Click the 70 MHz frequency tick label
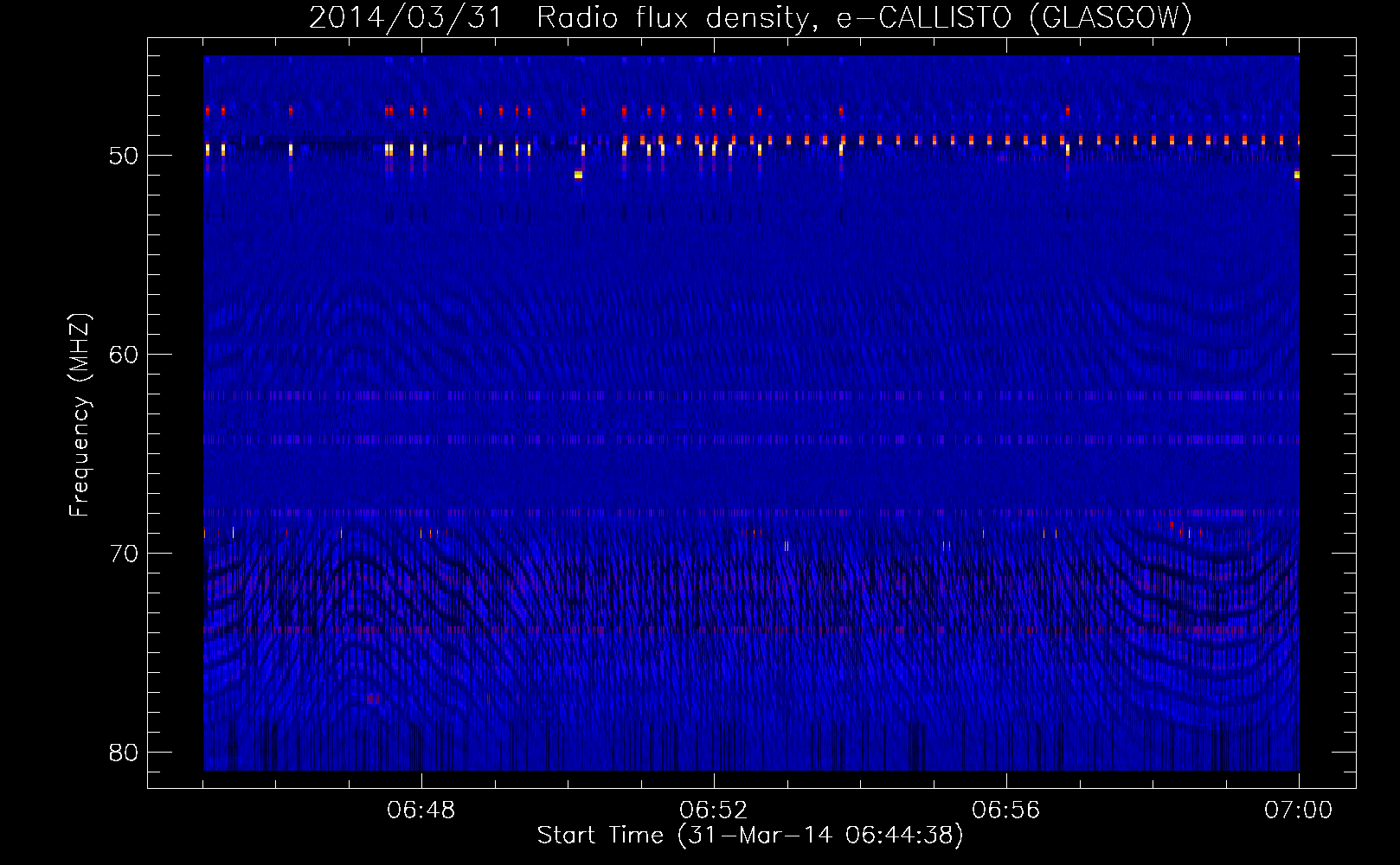 [x=125, y=554]
